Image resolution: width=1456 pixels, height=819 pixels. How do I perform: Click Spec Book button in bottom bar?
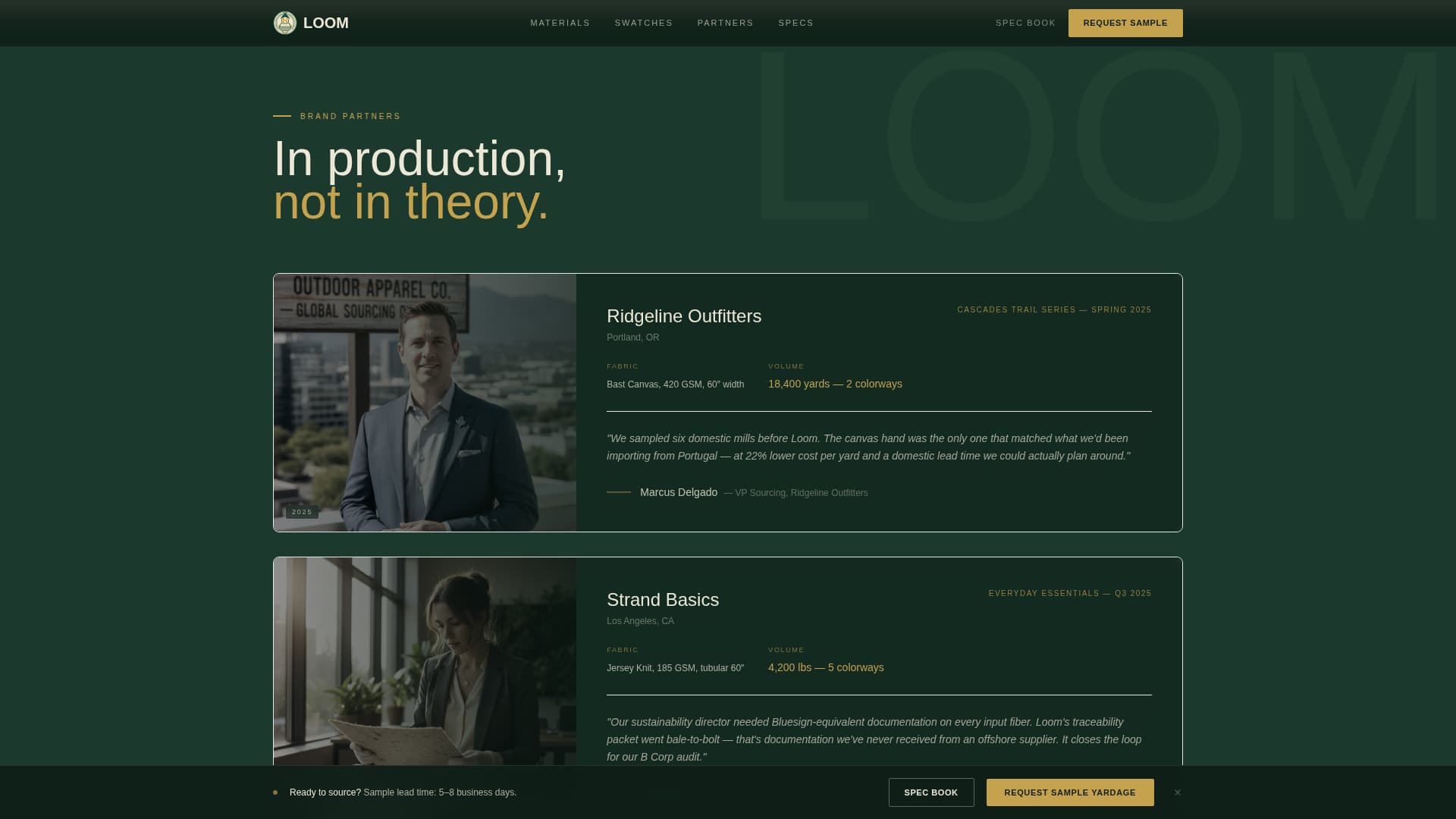[x=930, y=792]
